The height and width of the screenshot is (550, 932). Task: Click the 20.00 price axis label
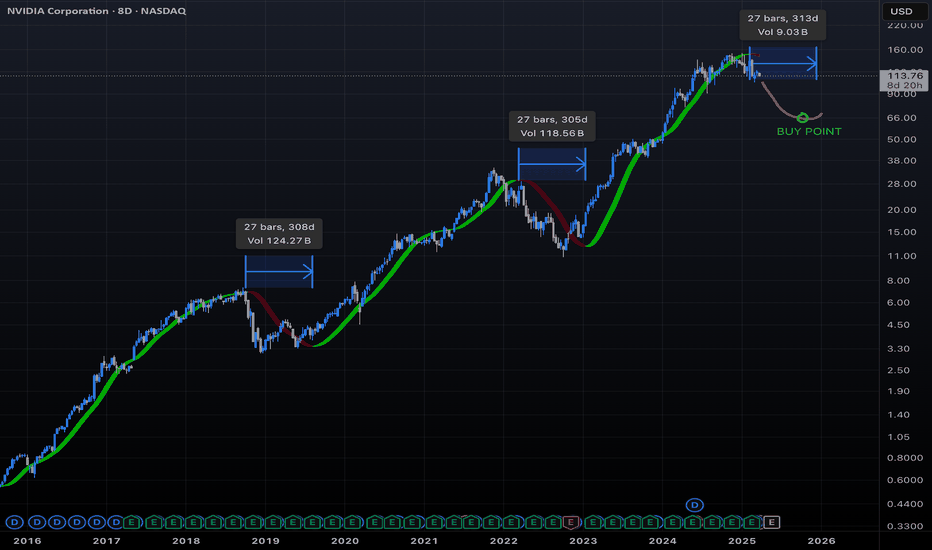click(x=902, y=210)
